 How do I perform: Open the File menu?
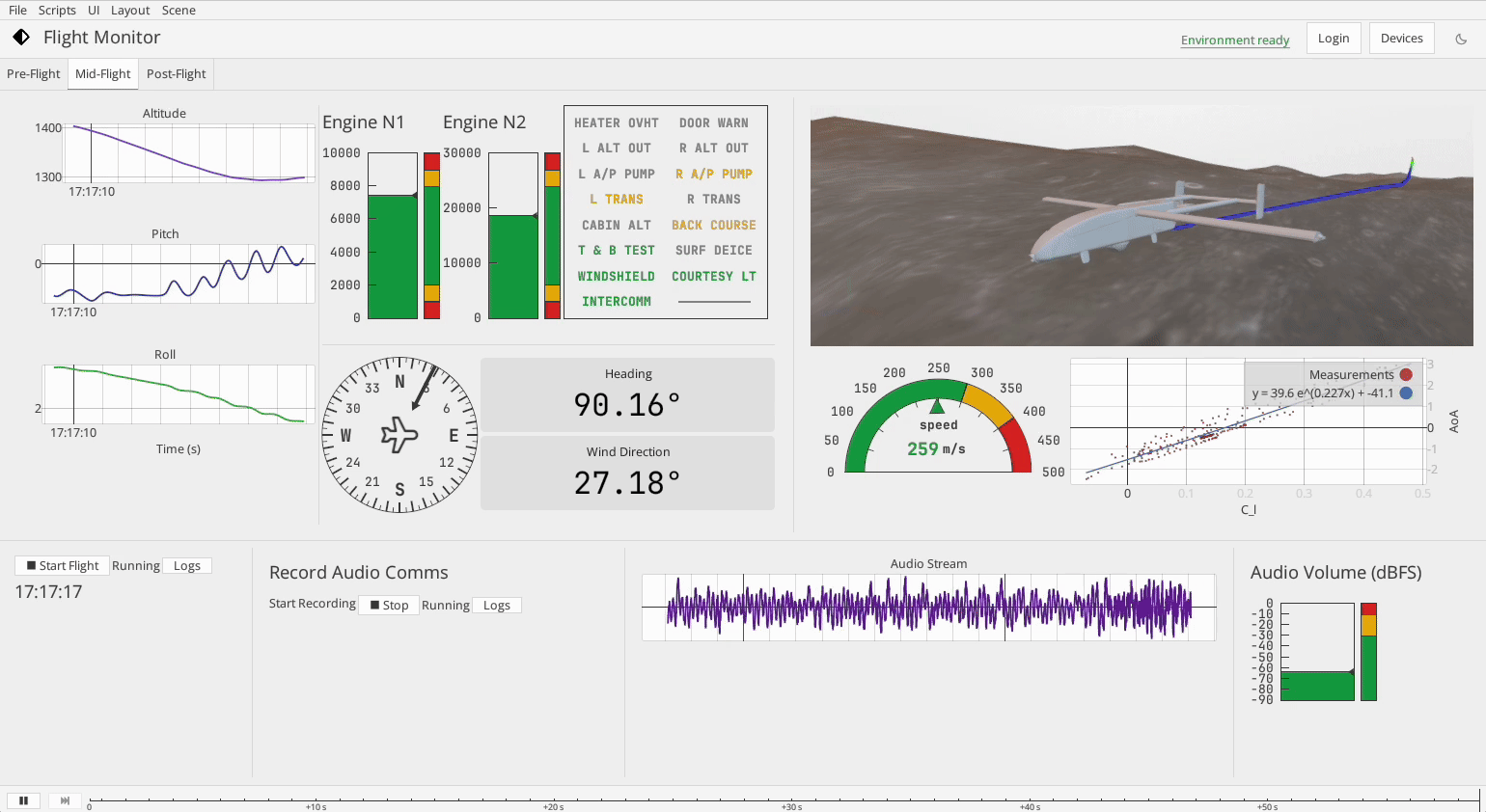16,10
